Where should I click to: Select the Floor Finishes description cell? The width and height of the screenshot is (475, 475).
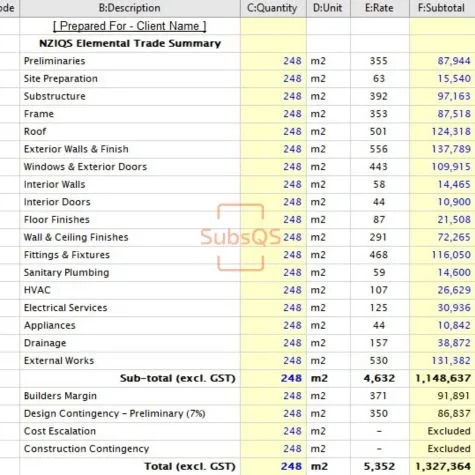point(130,220)
